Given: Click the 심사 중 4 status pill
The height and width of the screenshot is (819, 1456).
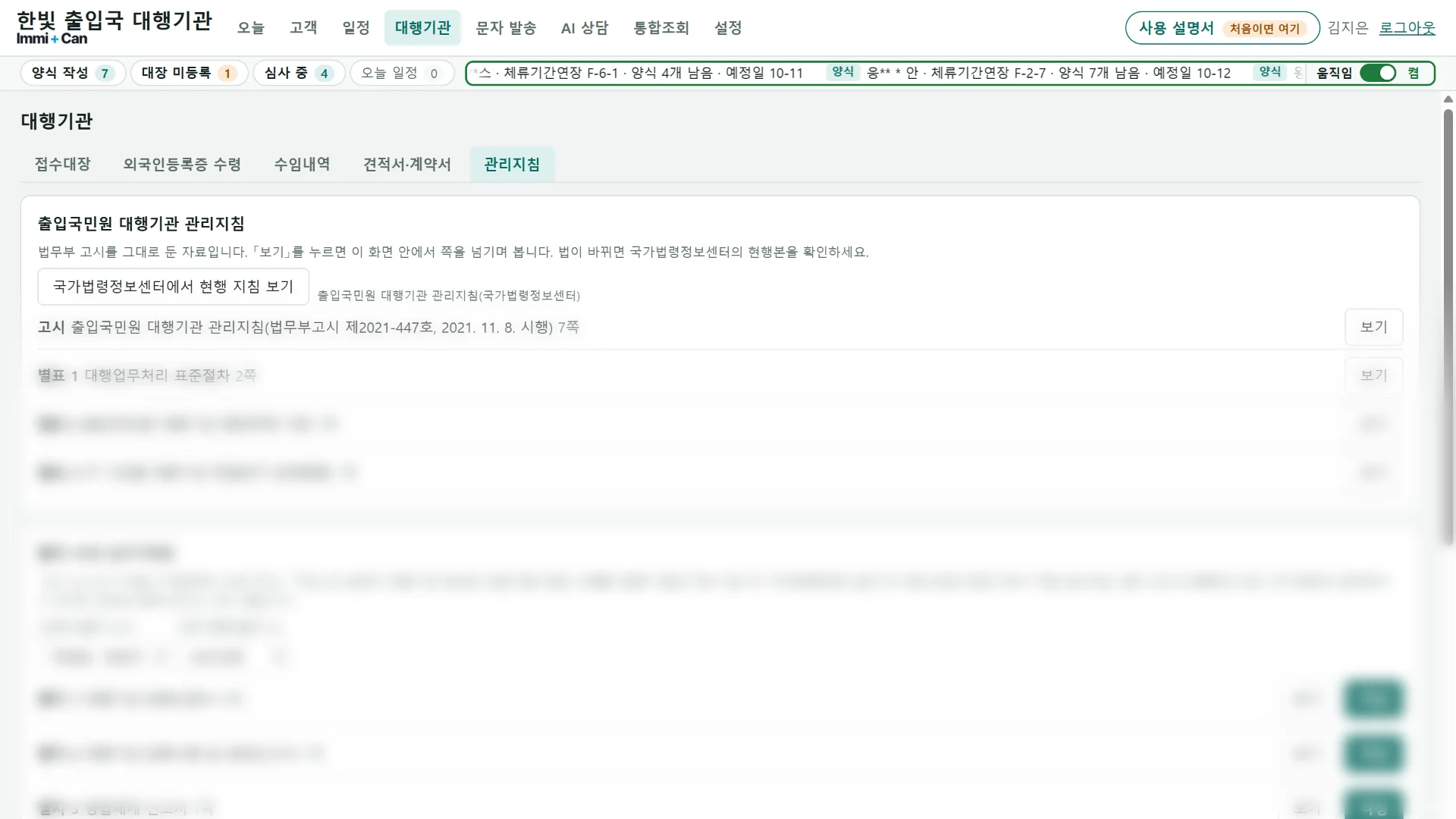Looking at the screenshot, I should (x=299, y=73).
